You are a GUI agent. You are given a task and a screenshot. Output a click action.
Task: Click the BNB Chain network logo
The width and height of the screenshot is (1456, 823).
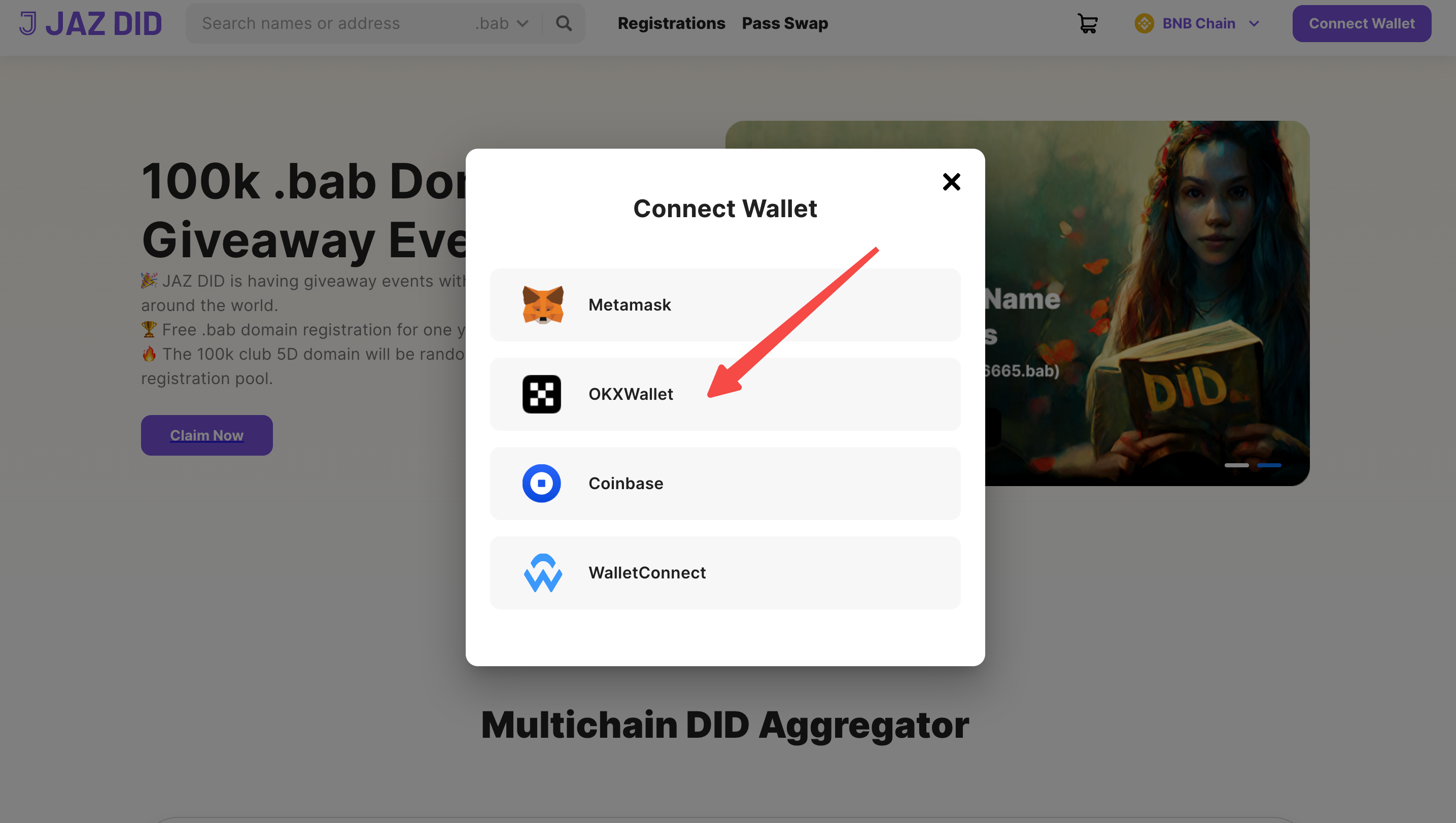tap(1144, 23)
